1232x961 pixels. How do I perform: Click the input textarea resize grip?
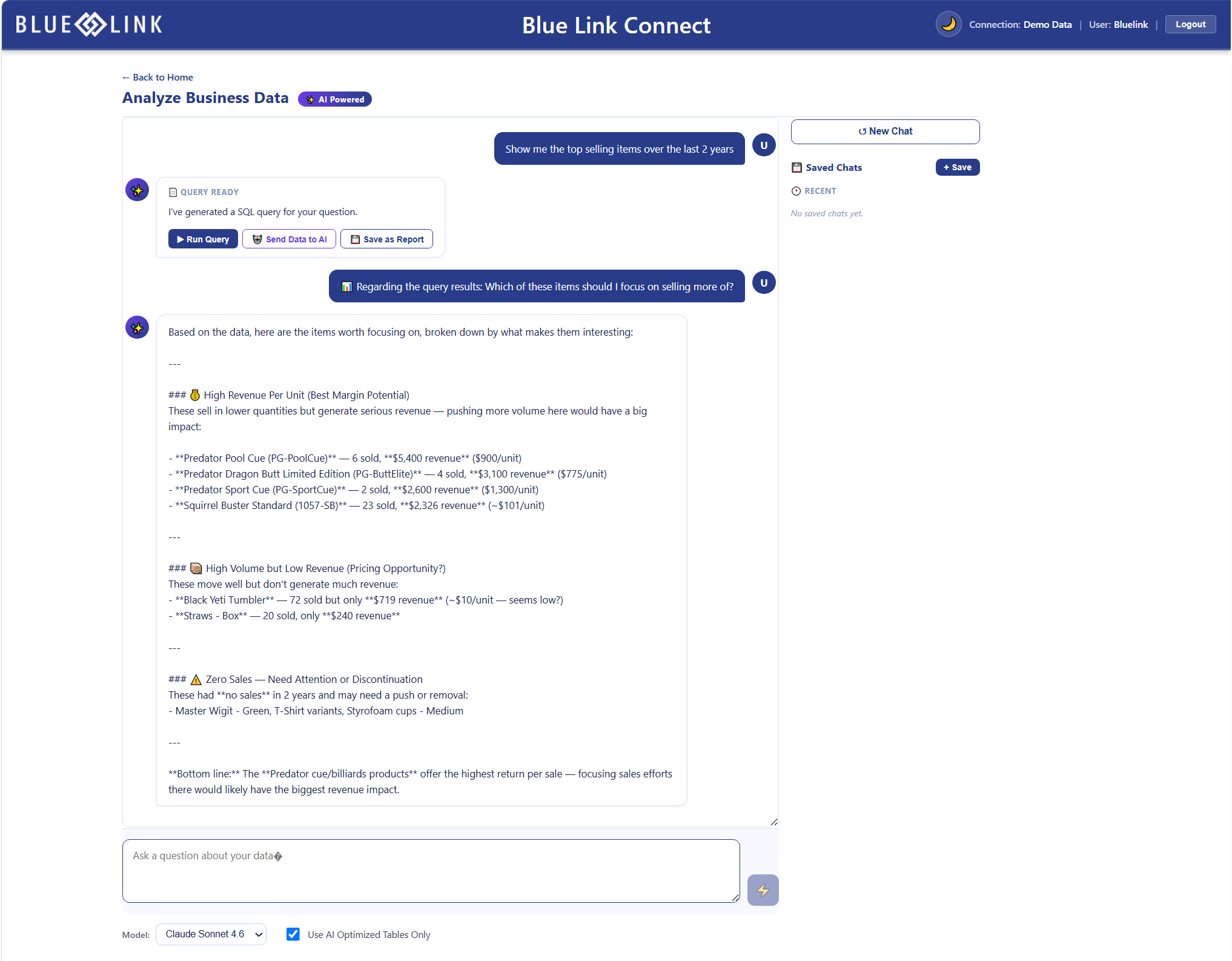(735, 898)
